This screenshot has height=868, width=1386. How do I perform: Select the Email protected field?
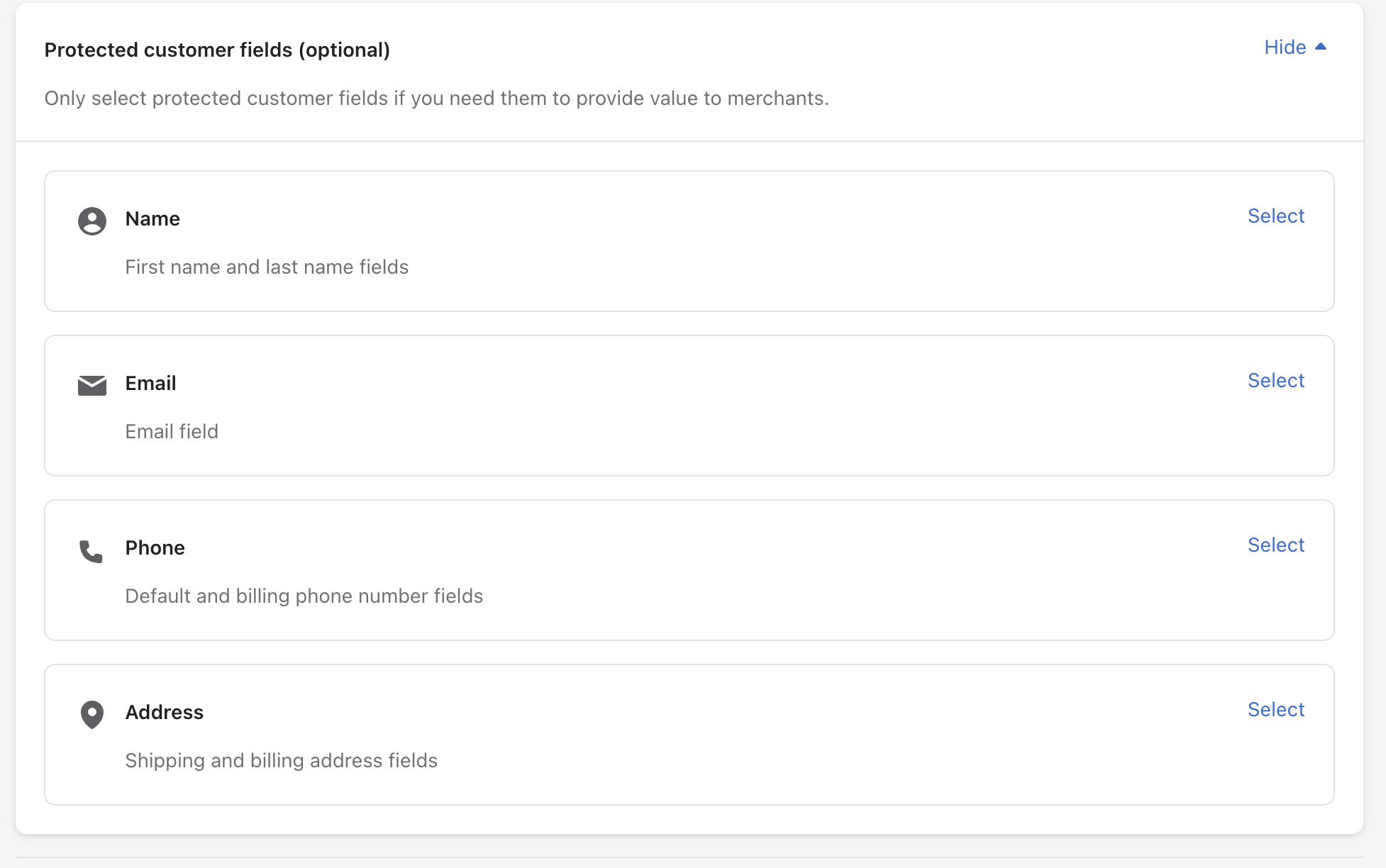tap(1275, 381)
